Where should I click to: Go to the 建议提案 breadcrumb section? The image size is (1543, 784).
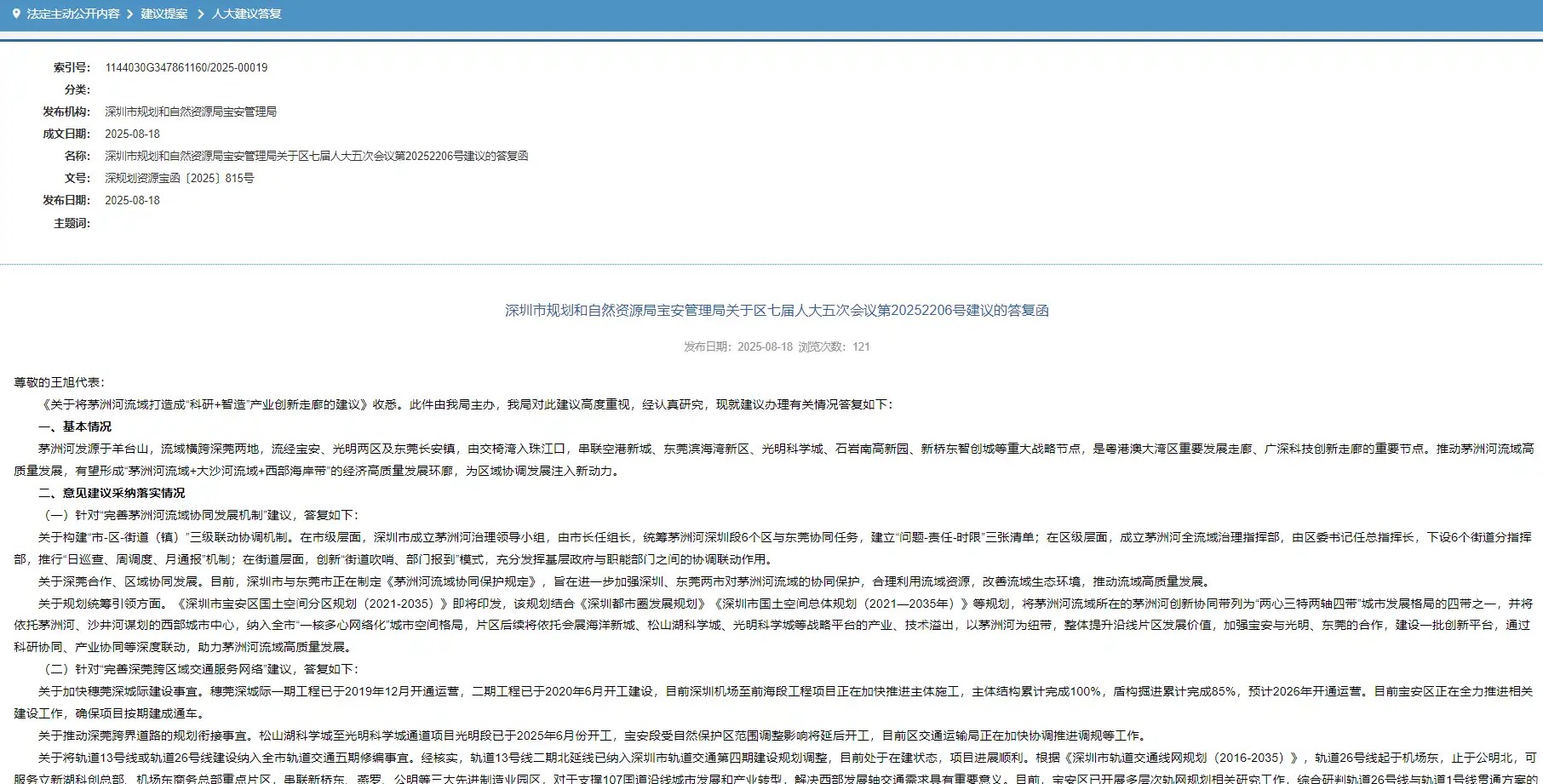coord(163,14)
